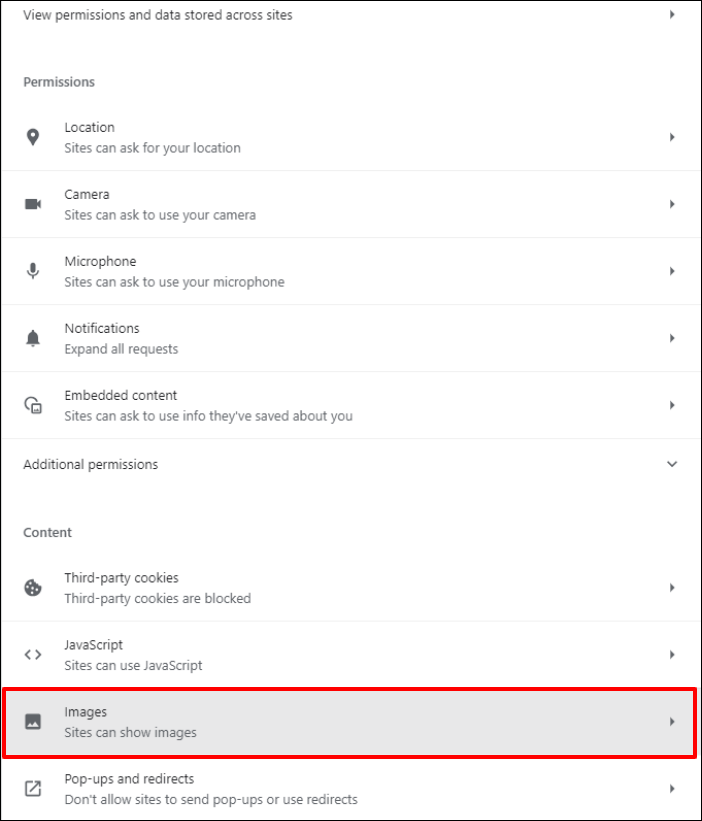Click the Camera icon
The image size is (702, 821).
(x=33, y=204)
